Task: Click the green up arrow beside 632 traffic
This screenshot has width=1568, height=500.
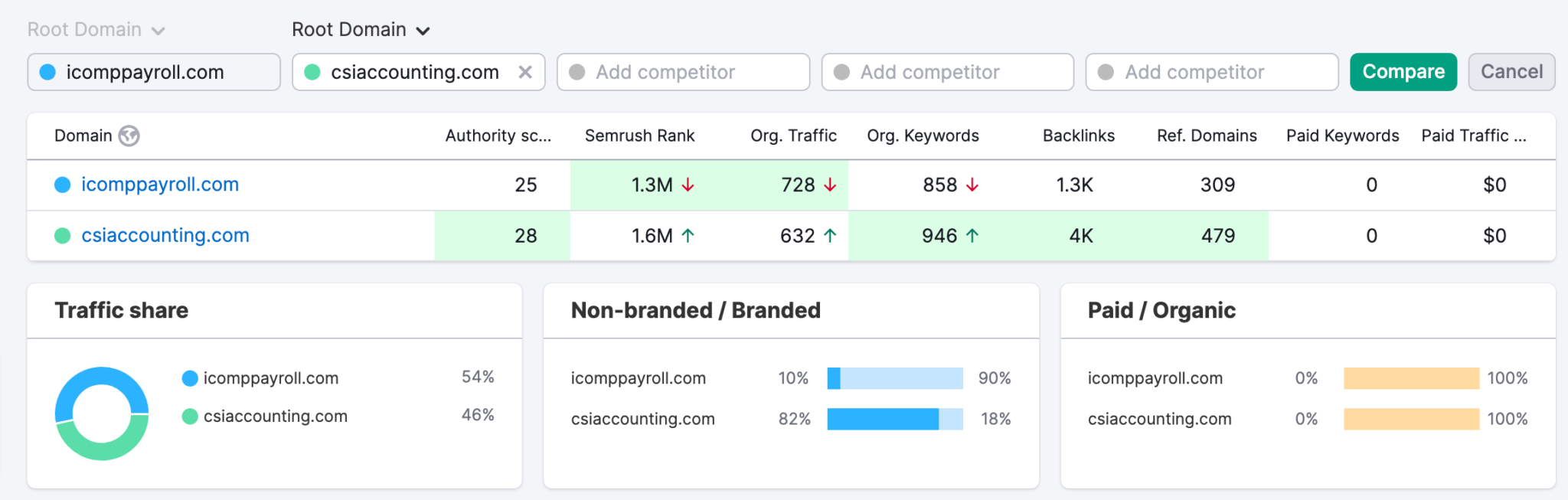Action: 830,236
